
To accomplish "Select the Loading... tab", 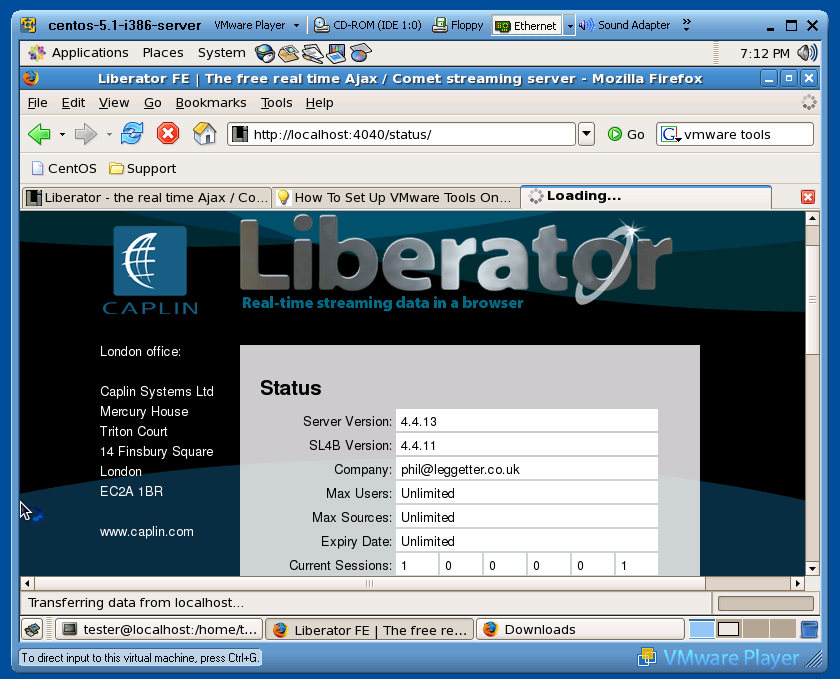I will [646, 197].
